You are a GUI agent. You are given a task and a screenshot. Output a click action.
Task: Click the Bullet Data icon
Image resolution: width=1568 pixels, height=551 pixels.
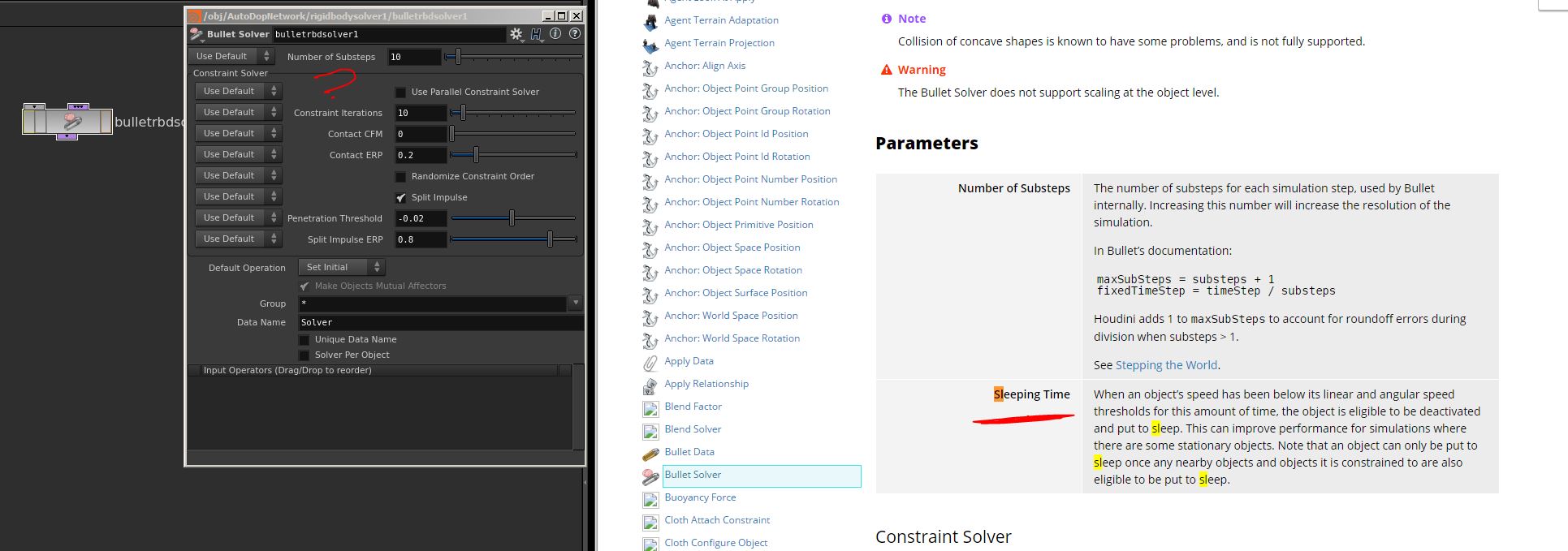650,453
